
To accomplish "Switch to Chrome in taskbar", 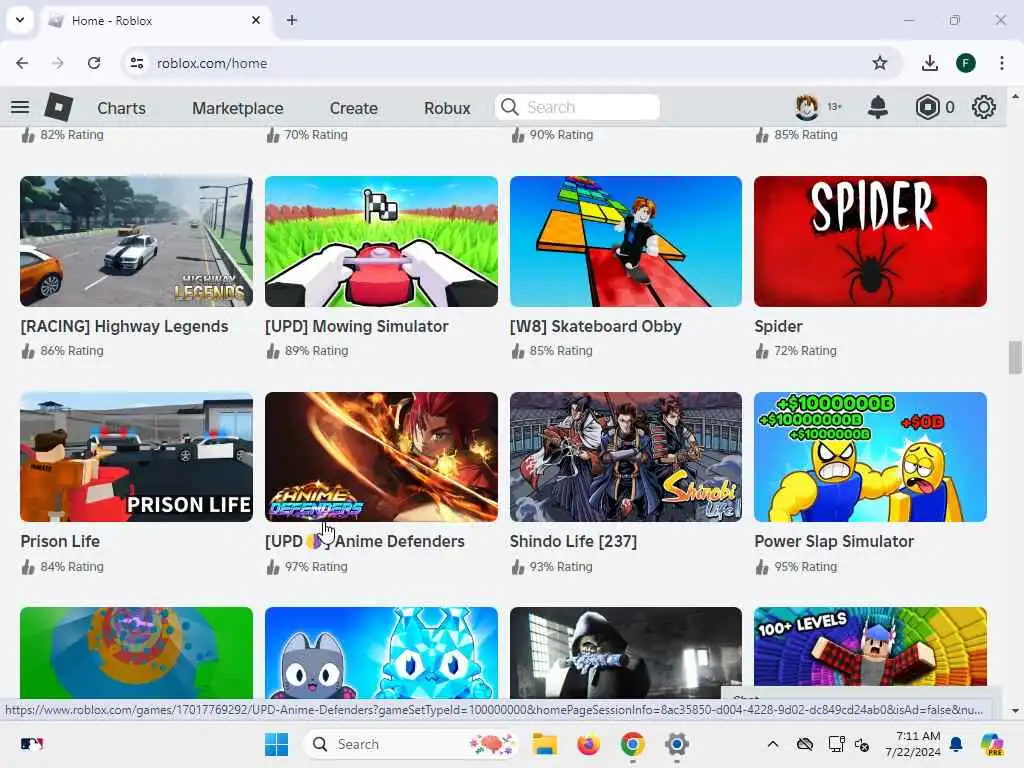I will (x=632, y=744).
